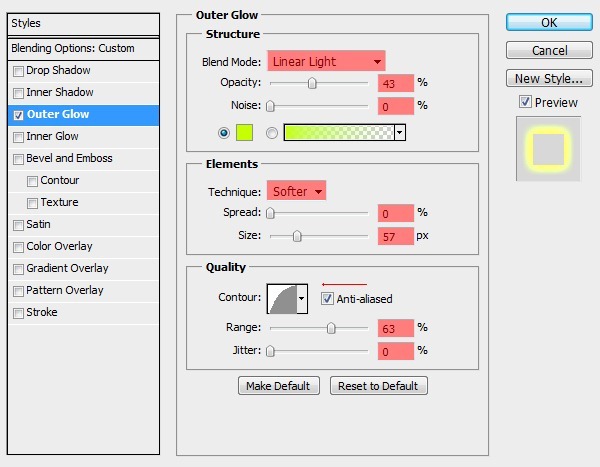The width and height of the screenshot is (600, 467).
Task: Uncheck the Anti-aliased checkbox
Action: tap(327, 299)
